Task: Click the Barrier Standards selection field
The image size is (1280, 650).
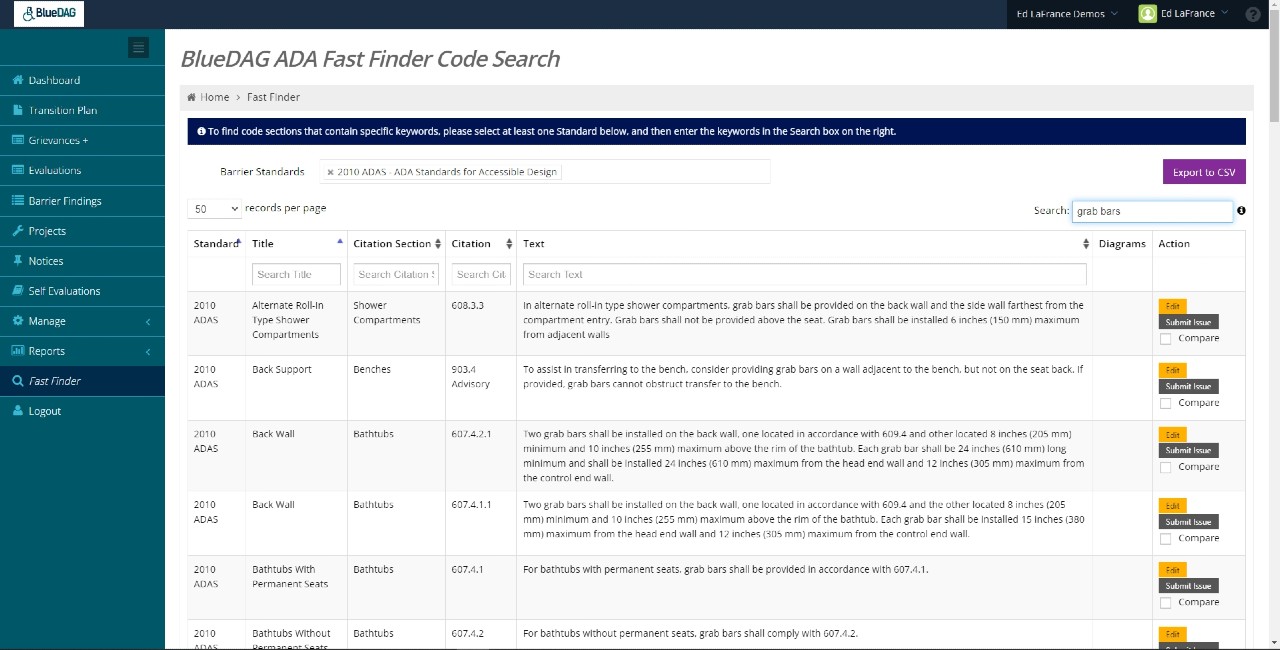Action: (x=545, y=172)
